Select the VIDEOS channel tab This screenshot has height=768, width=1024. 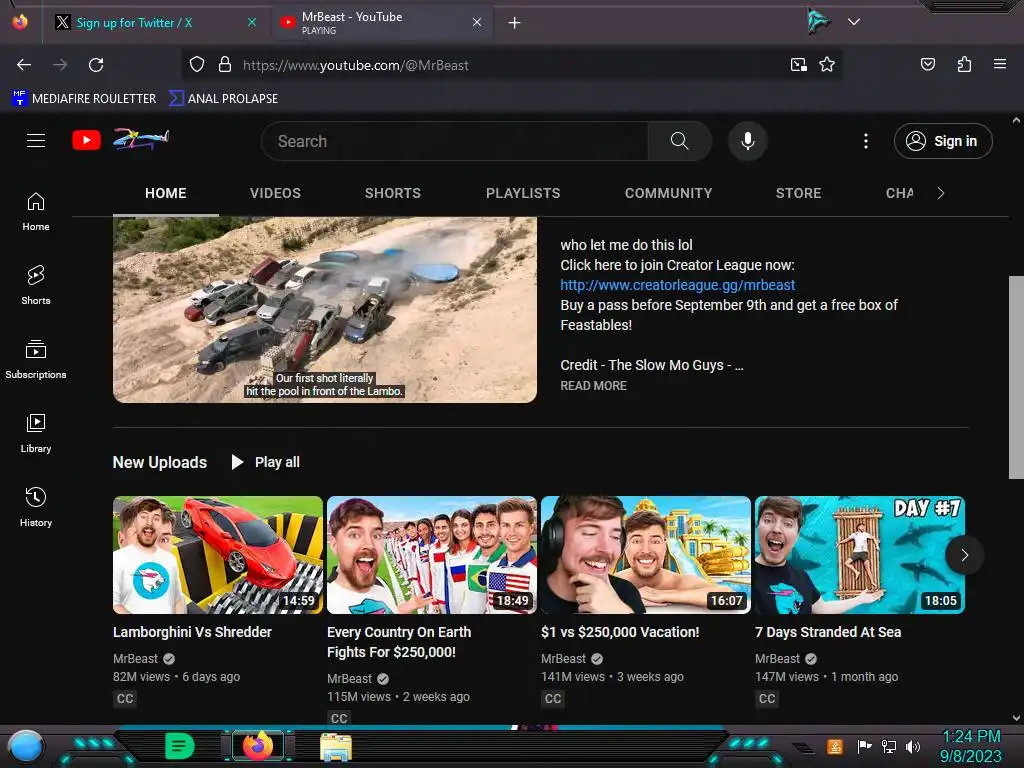[x=275, y=193]
